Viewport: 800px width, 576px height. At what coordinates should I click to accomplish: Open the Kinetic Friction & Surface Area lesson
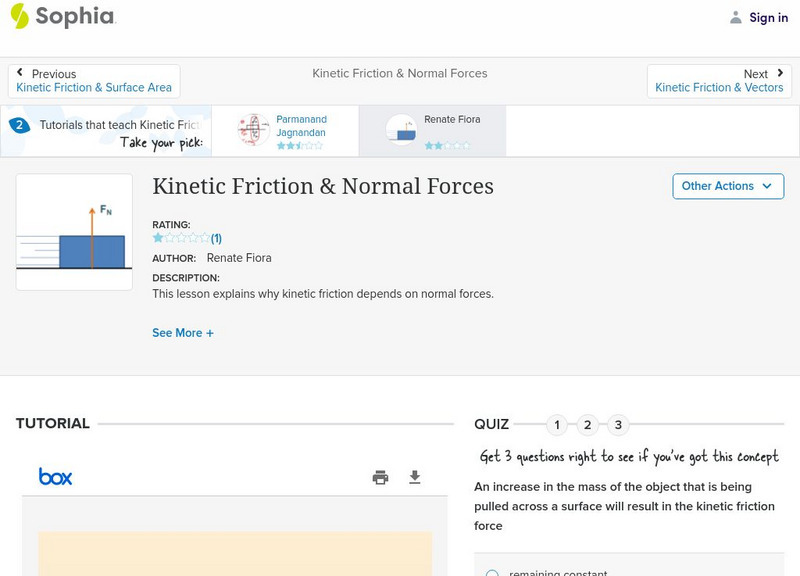pyautogui.click(x=94, y=88)
